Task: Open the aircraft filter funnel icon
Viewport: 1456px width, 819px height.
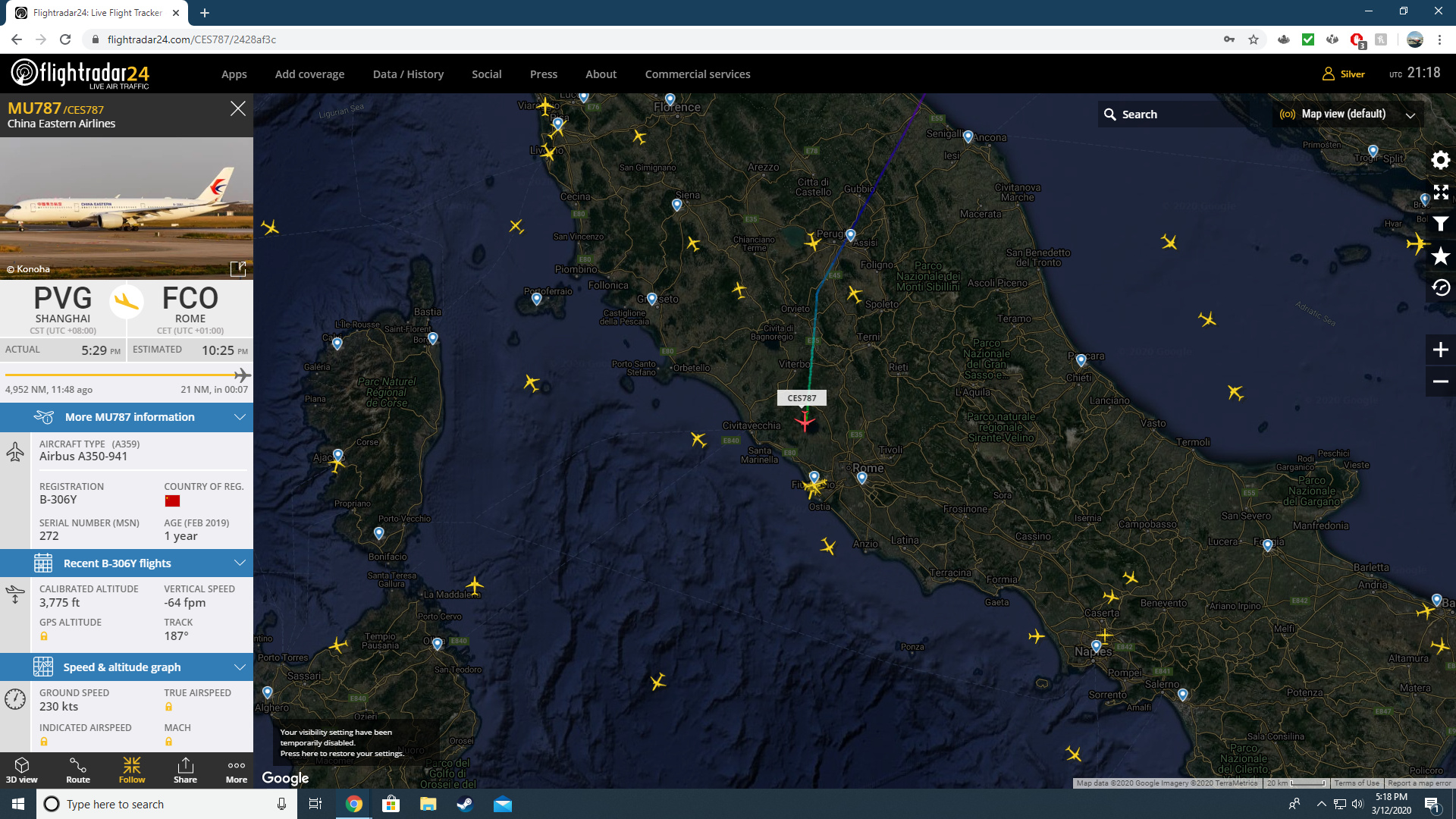Action: tap(1440, 224)
